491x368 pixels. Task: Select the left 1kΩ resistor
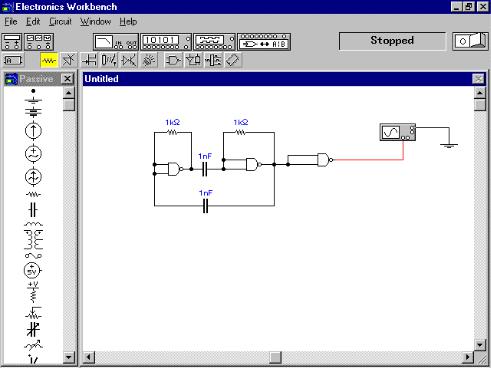coord(172,132)
